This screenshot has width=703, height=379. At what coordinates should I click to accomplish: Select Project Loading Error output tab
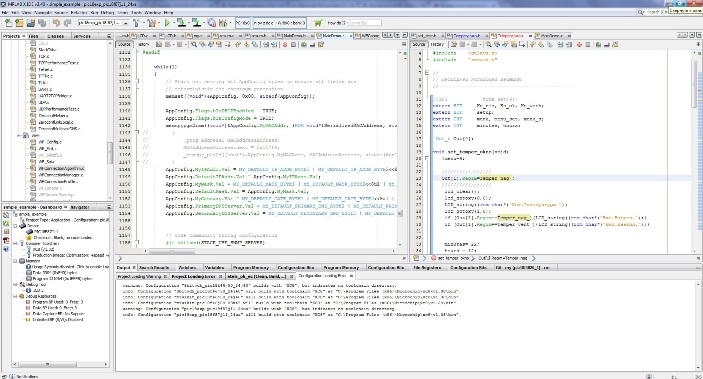point(194,276)
